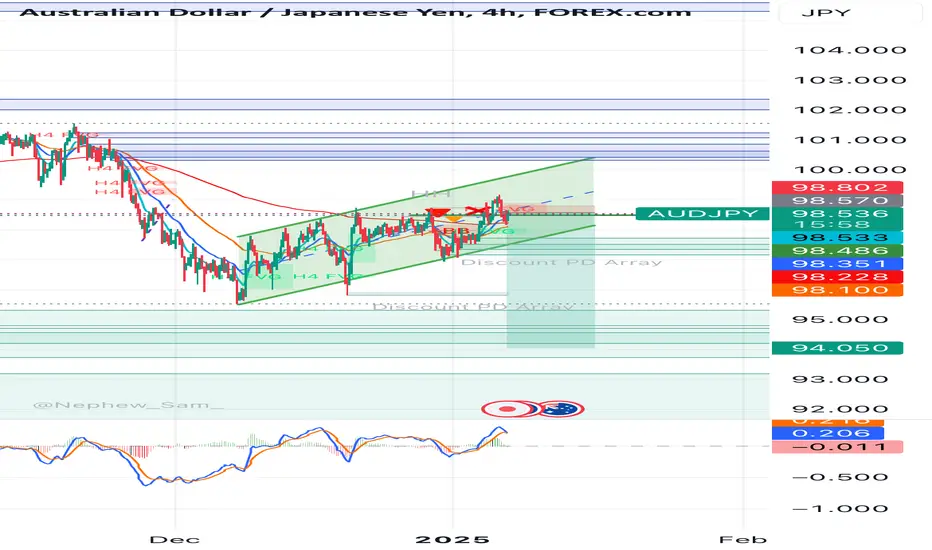The width and height of the screenshot is (932, 550).
Task: Select the short position's green target zone
Action: (550, 281)
